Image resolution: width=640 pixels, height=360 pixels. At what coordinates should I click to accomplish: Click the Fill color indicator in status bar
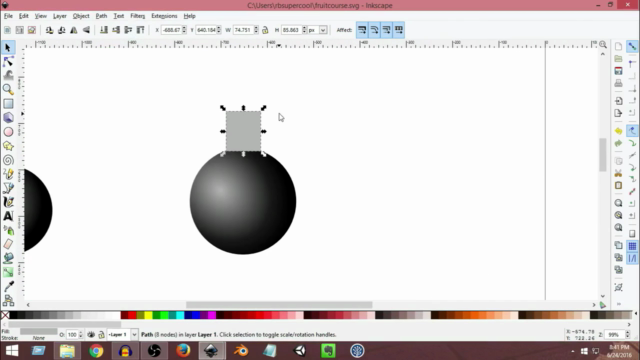[x=39, y=331]
